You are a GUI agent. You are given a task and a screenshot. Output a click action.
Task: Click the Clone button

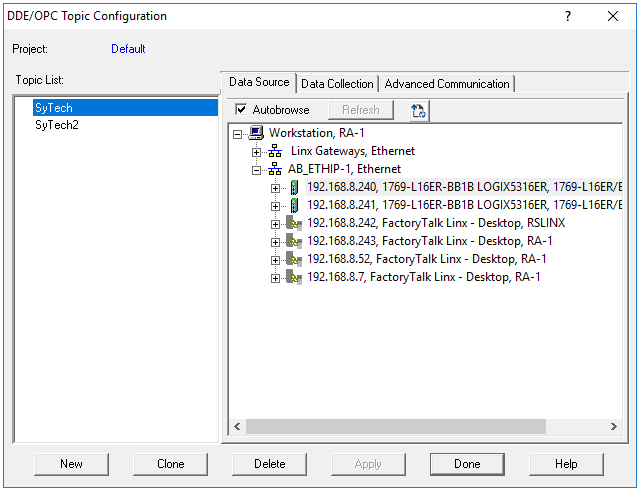coord(170,464)
